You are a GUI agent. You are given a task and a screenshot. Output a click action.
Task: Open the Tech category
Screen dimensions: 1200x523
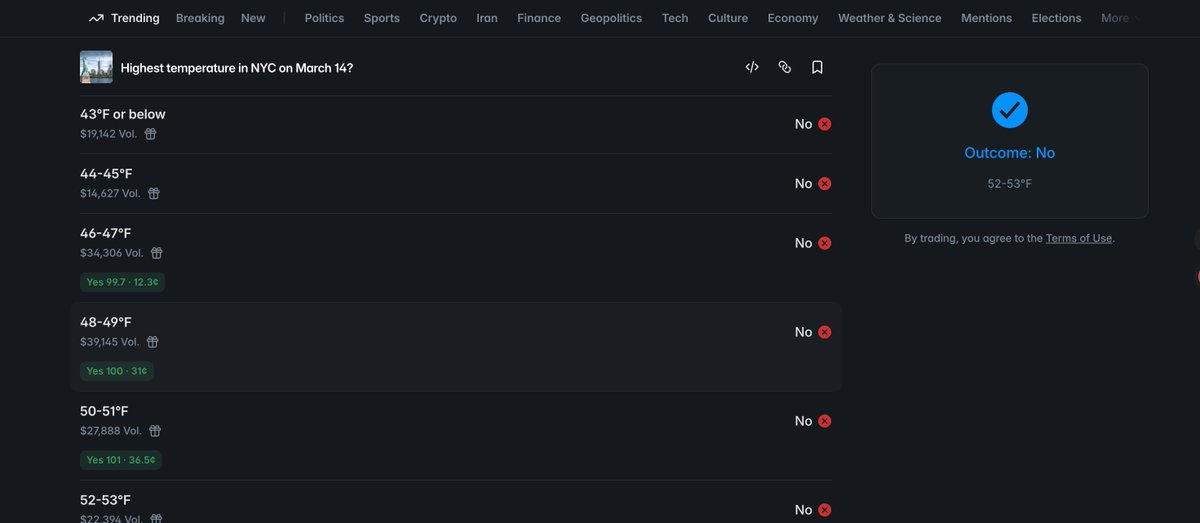pos(675,18)
